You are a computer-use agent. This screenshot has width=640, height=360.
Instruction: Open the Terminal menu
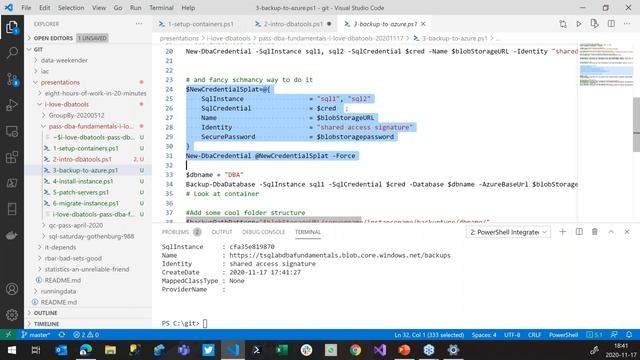coord(161,8)
